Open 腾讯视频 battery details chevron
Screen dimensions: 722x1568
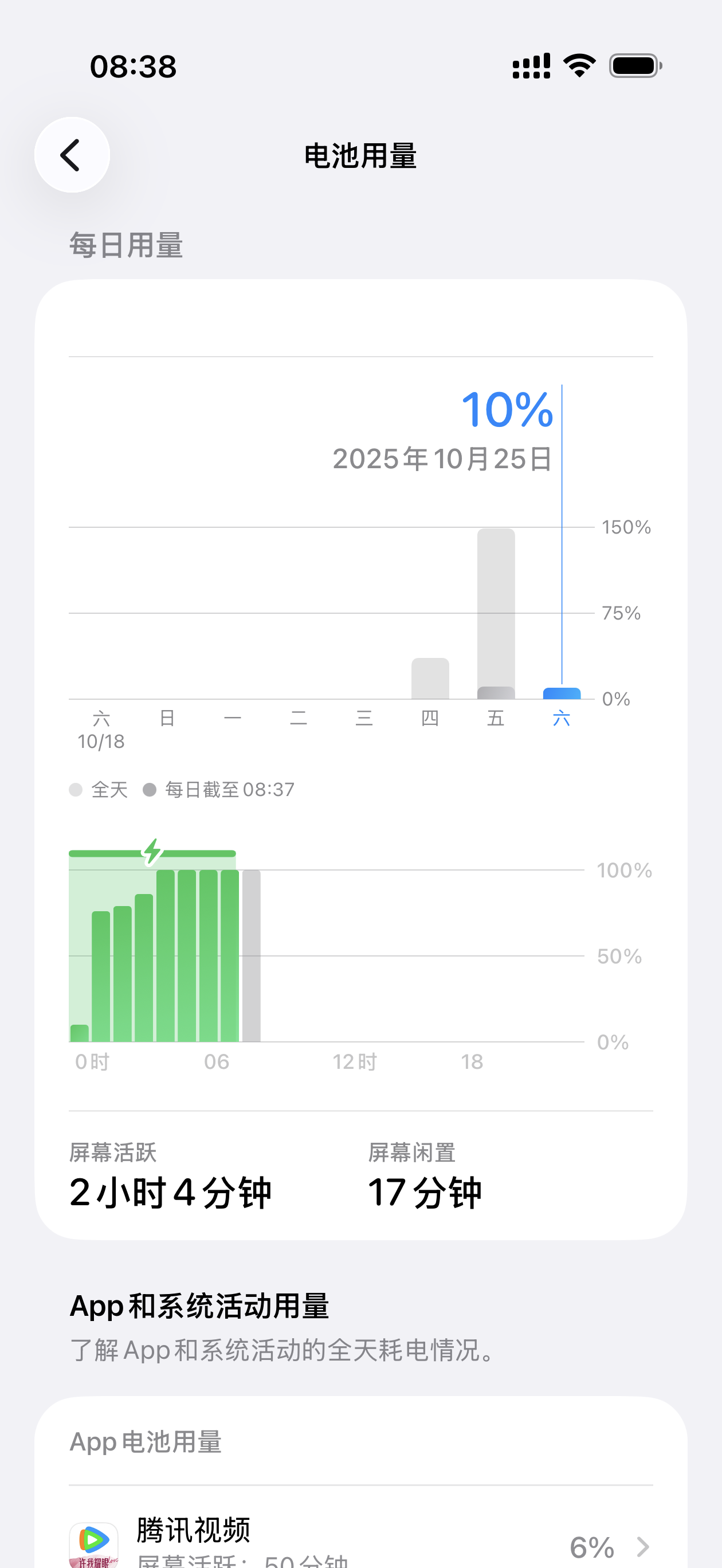[x=643, y=1546]
